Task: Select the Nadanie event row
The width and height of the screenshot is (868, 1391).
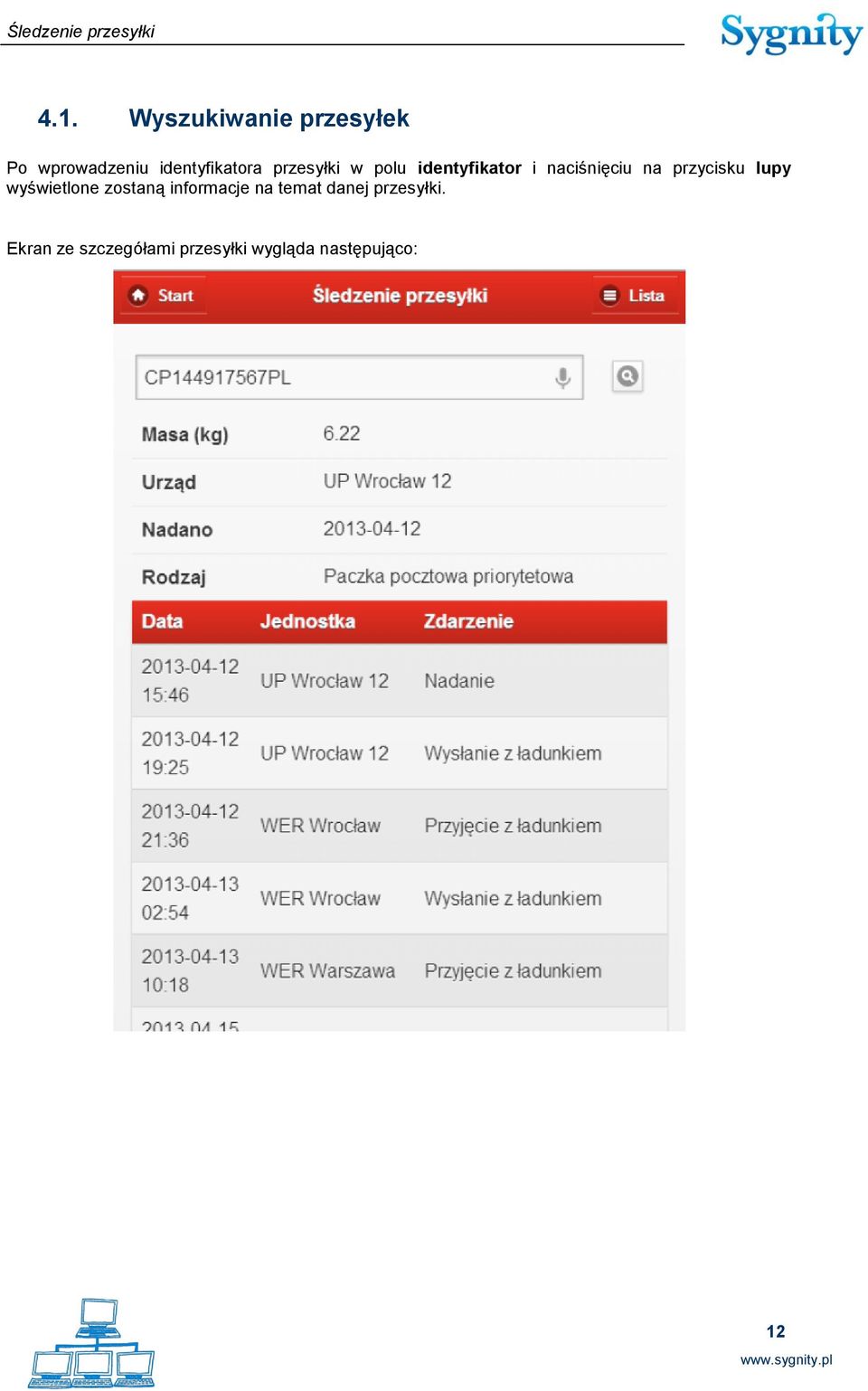Action: click(x=400, y=681)
